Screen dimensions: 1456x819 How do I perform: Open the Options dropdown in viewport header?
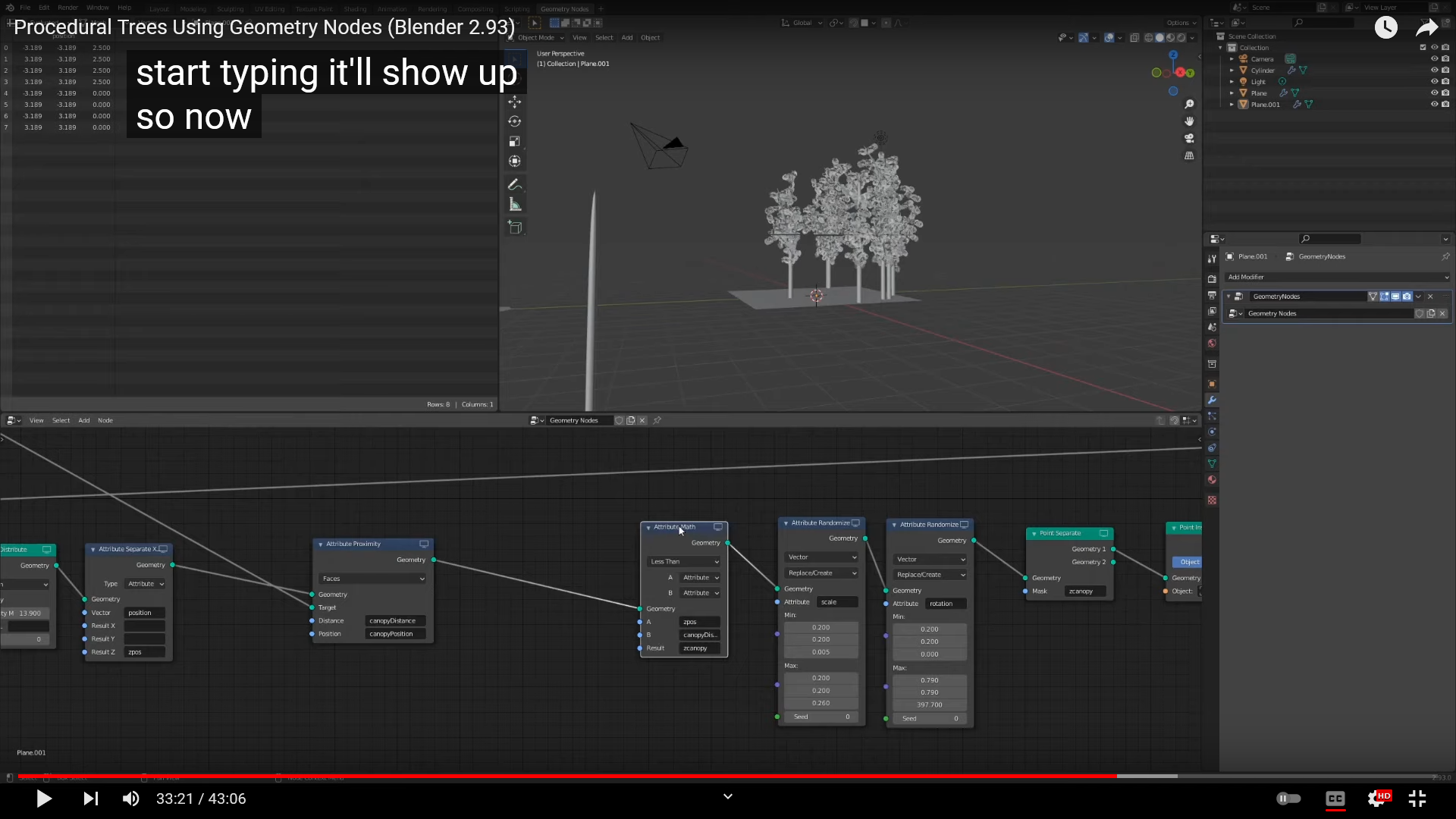(x=1181, y=23)
